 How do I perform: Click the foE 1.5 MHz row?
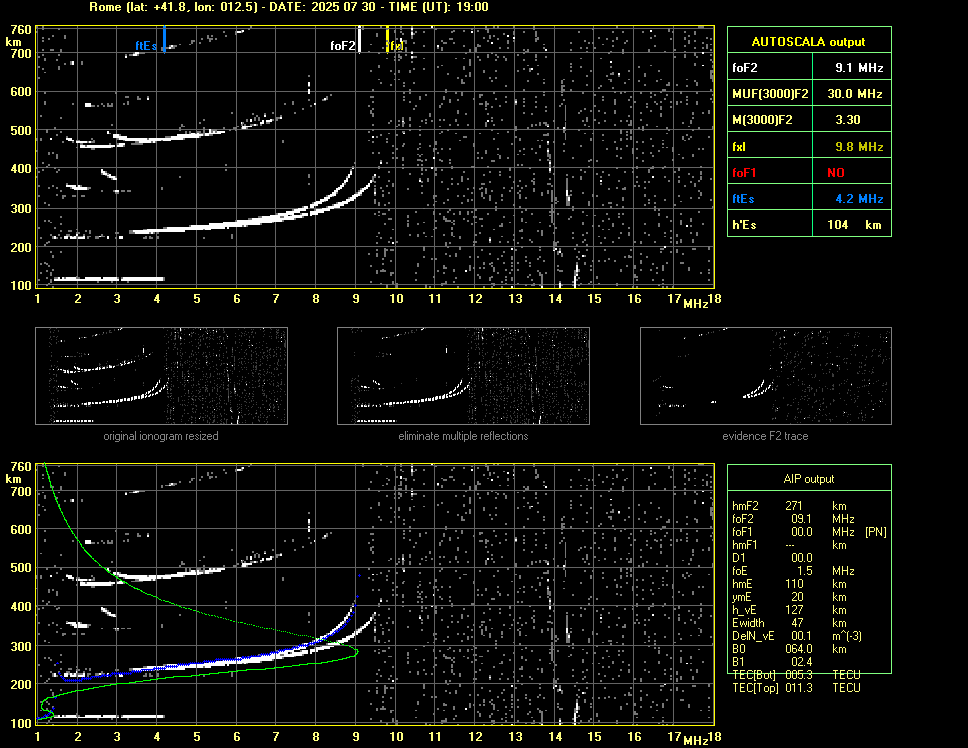click(793, 571)
